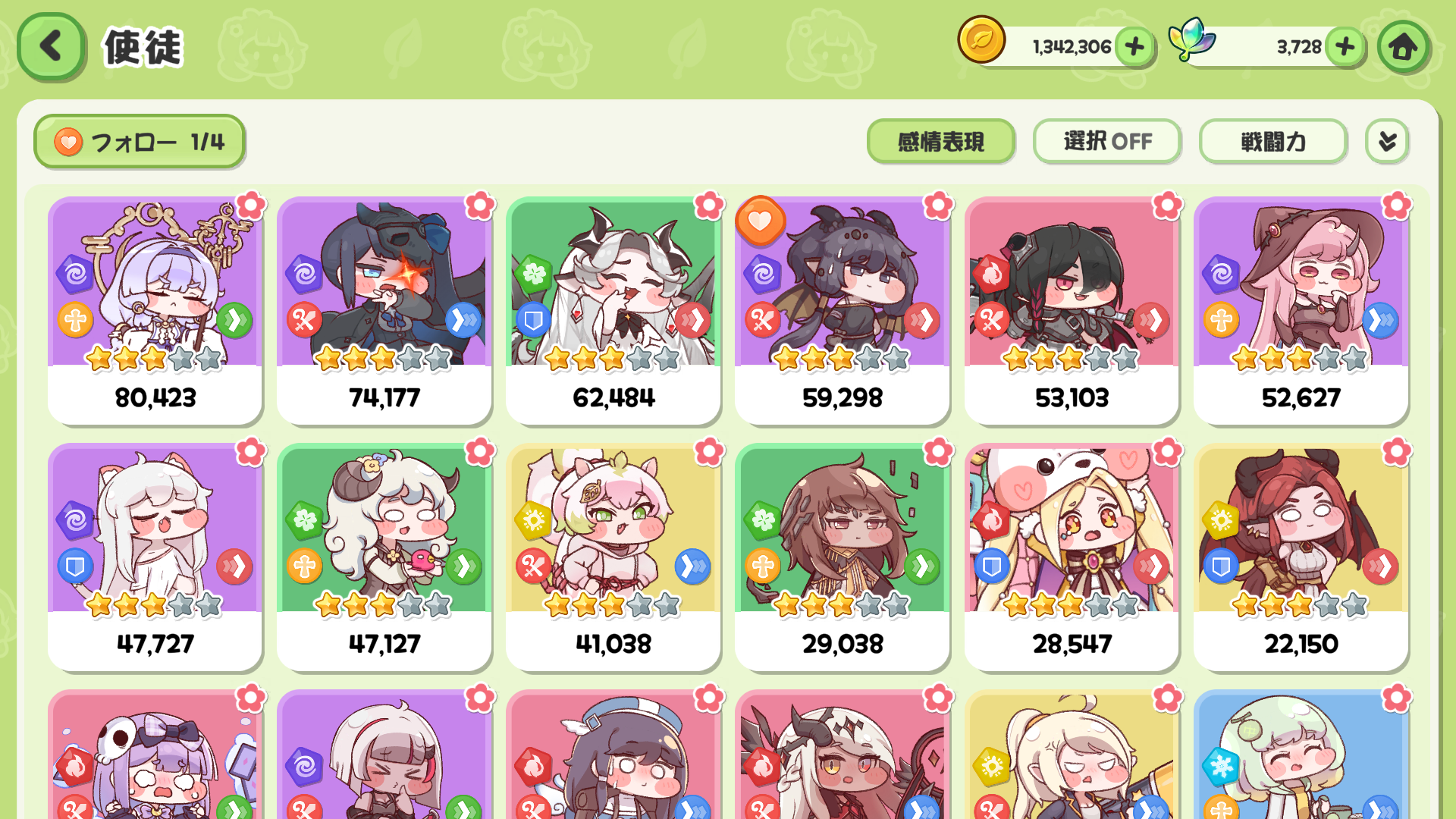Screen dimensions: 1456x819
Task: Add more crystal gems with plus button
Action: [1345, 47]
